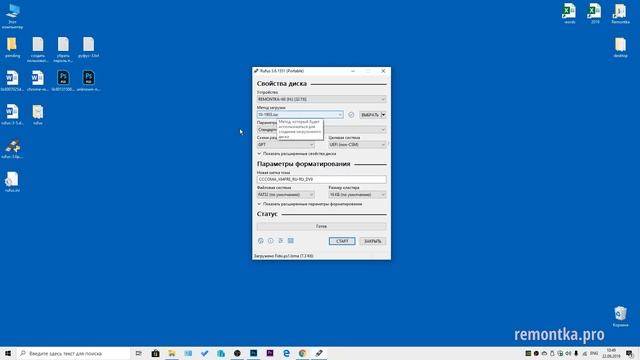This screenshot has height=360, width=640.
Task: Click the Готов status progress bar
Action: [322, 226]
